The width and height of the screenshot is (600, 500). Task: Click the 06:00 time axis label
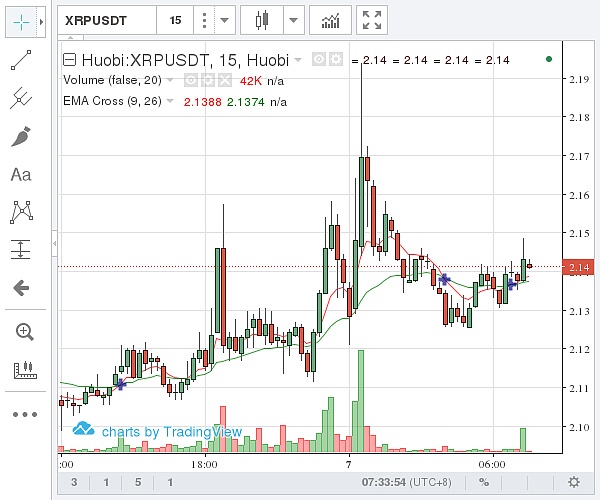pos(492,464)
